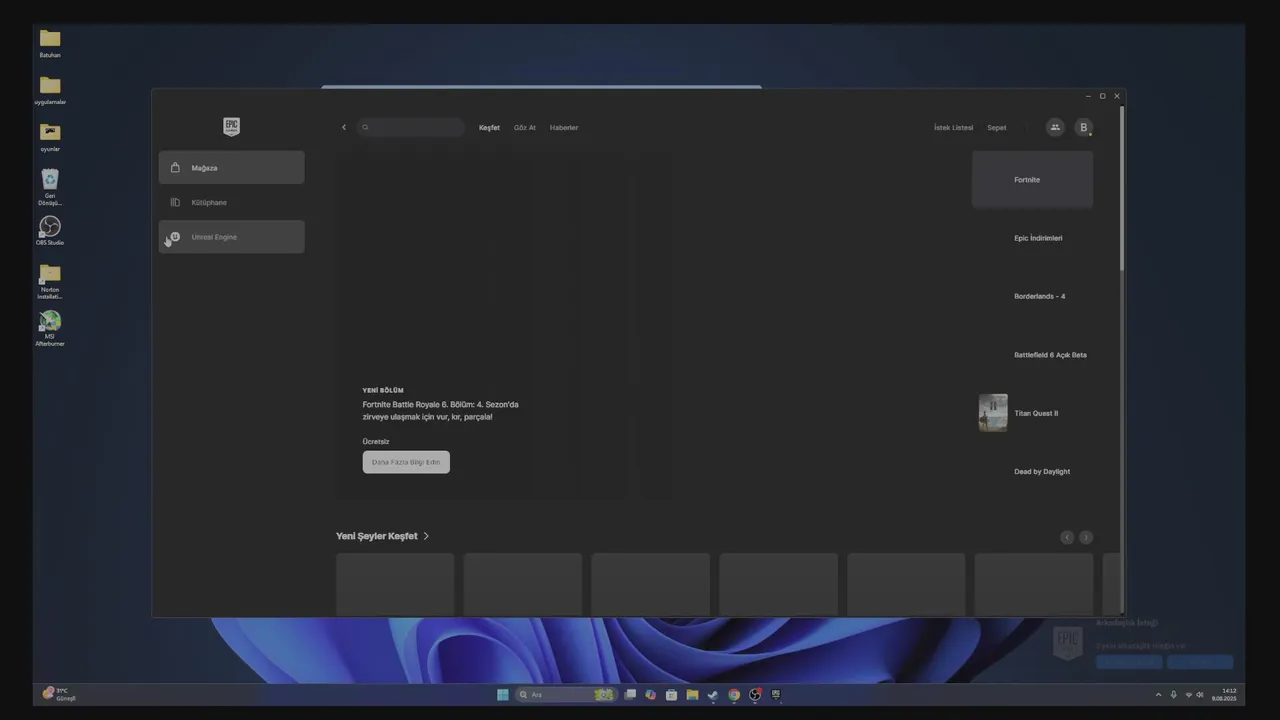Open Task View in the taskbar
The width and height of the screenshot is (1280, 720).
(x=630, y=694)
